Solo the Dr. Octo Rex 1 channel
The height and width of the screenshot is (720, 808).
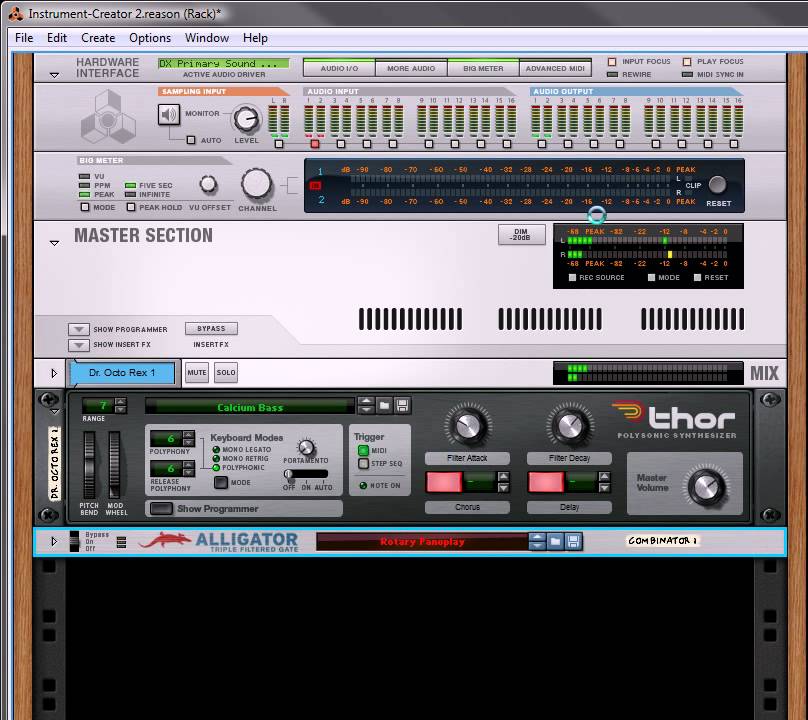226,373
